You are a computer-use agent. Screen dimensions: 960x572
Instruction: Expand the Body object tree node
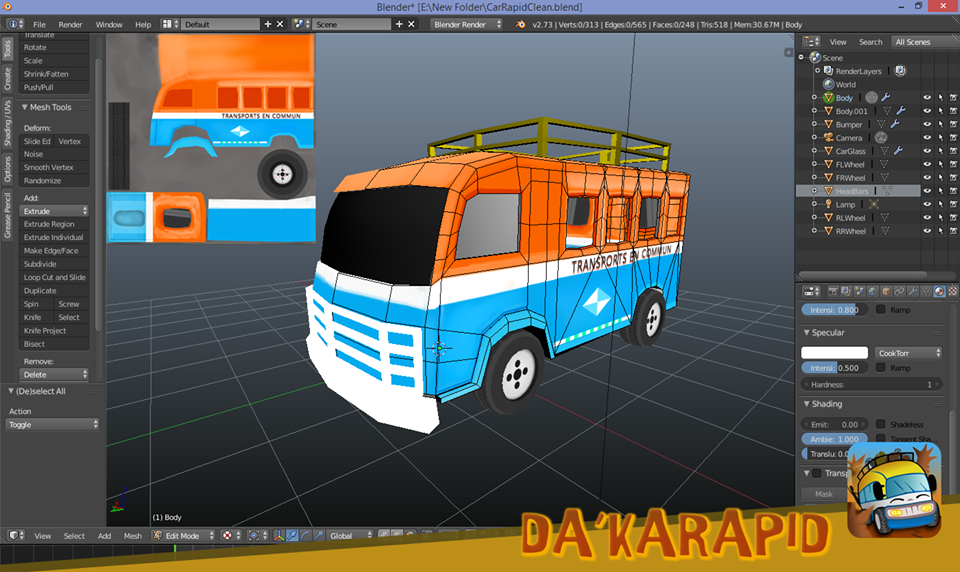pyautogui.click(x=814, y=97)
